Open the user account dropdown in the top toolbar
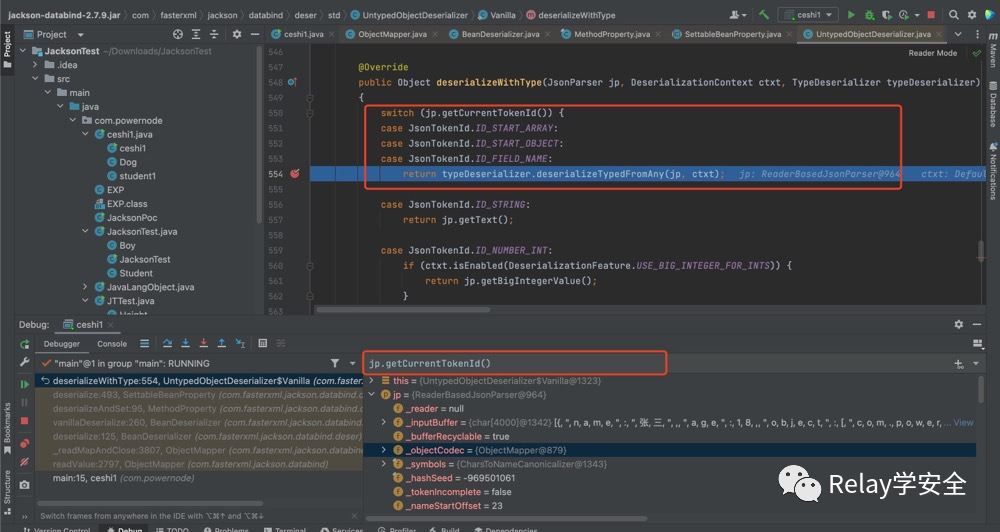 click(x=737, y=15)
